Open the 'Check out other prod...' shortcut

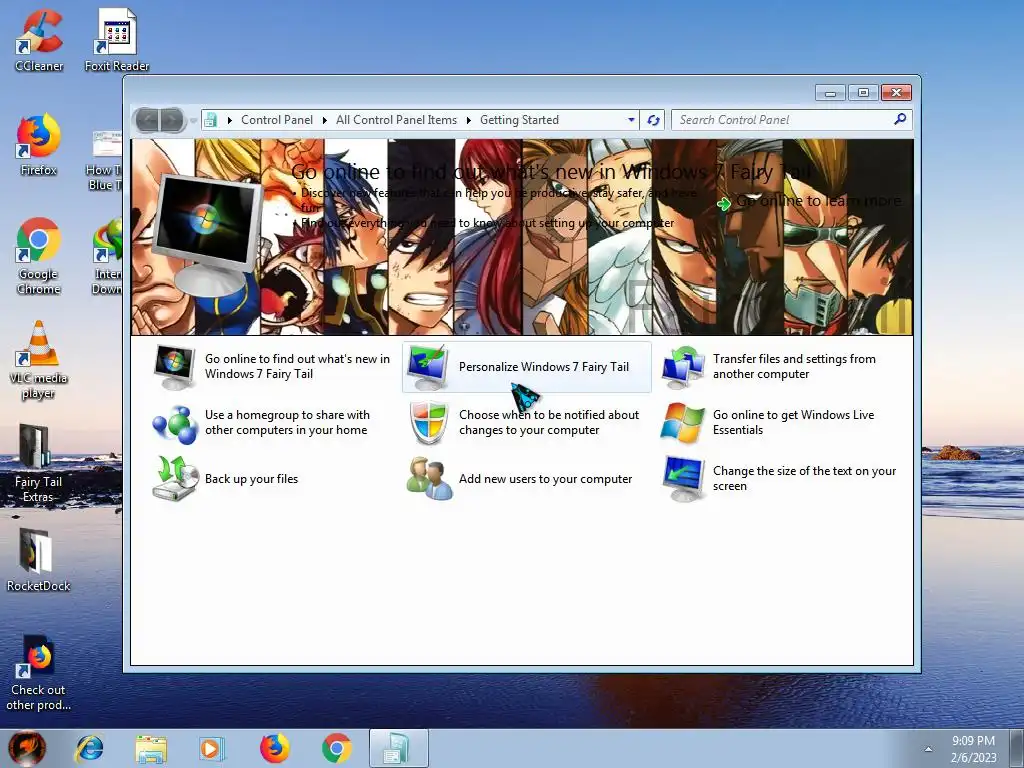coord(38,673)
